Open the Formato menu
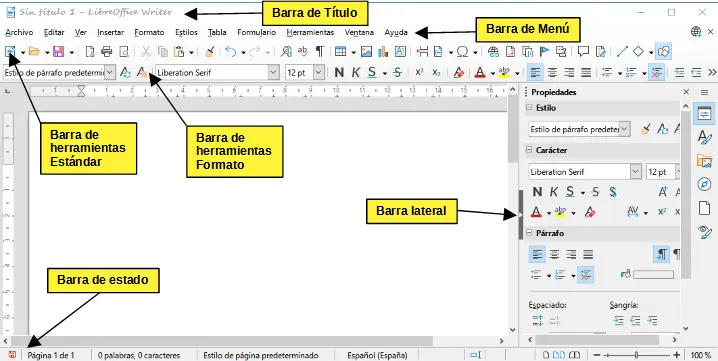The image size is (718, 361). coord(149,33)
